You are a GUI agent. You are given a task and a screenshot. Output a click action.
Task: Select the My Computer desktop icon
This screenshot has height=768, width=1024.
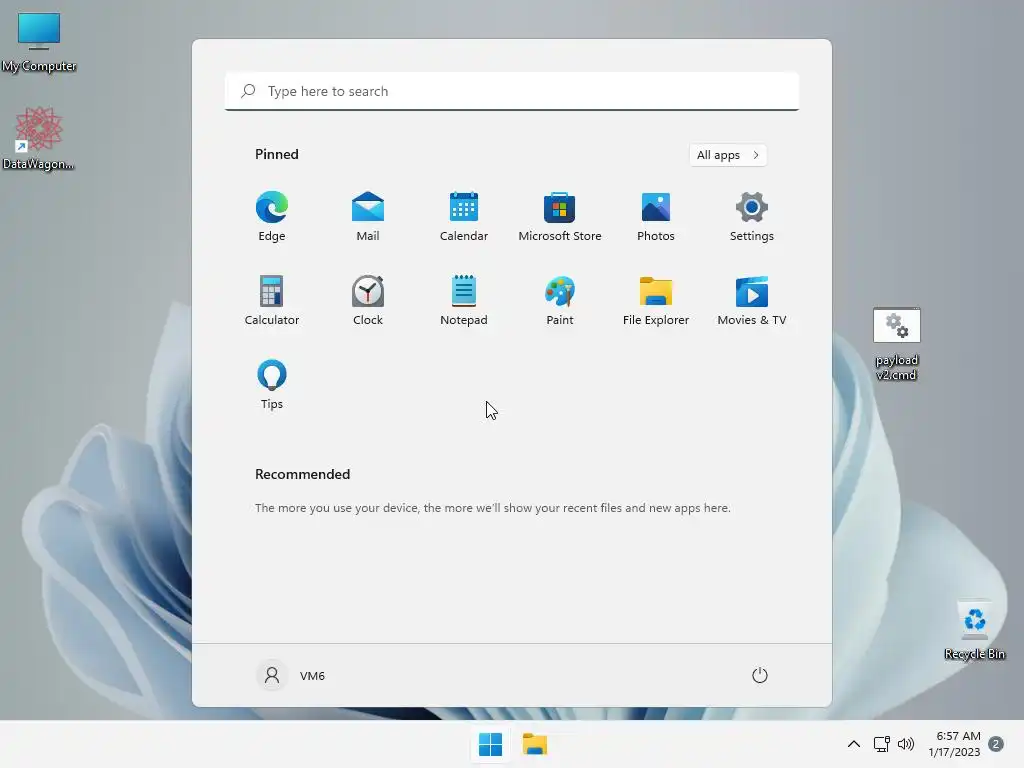coord(39,42)
